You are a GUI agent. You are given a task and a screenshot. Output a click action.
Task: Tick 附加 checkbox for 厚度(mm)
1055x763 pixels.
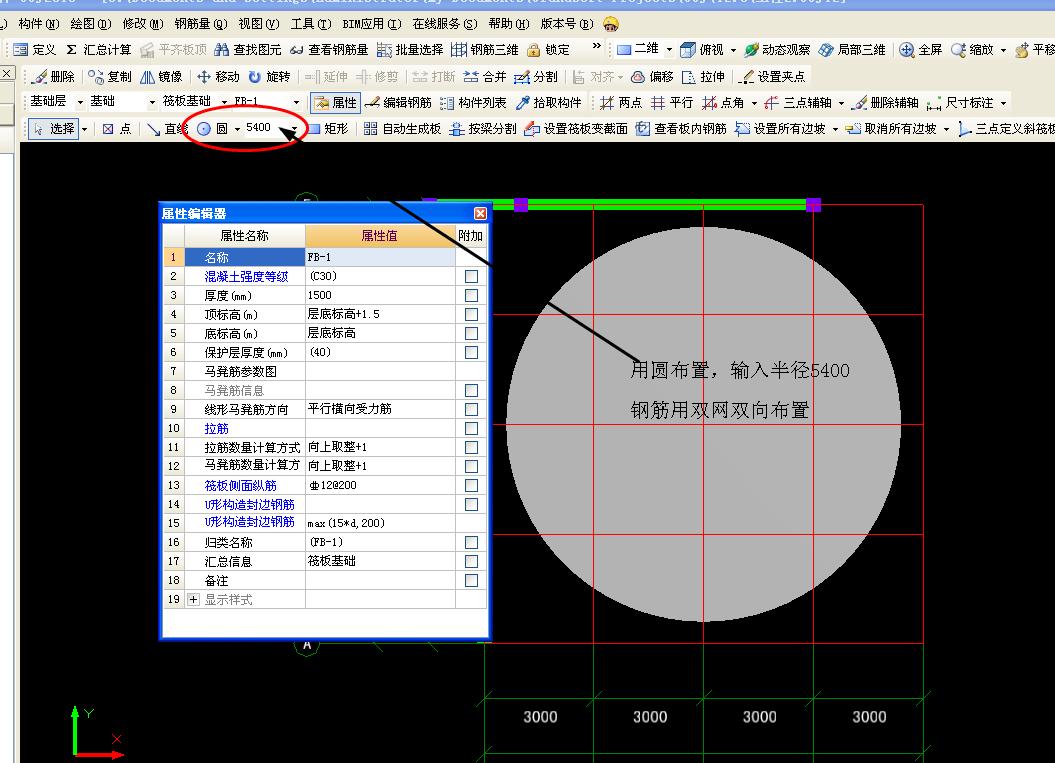(x=471, y=295)
